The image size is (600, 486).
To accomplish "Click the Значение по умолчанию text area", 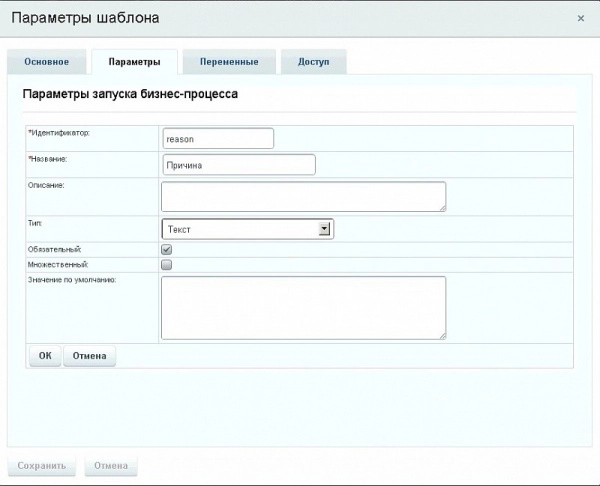I will [302, 308].
